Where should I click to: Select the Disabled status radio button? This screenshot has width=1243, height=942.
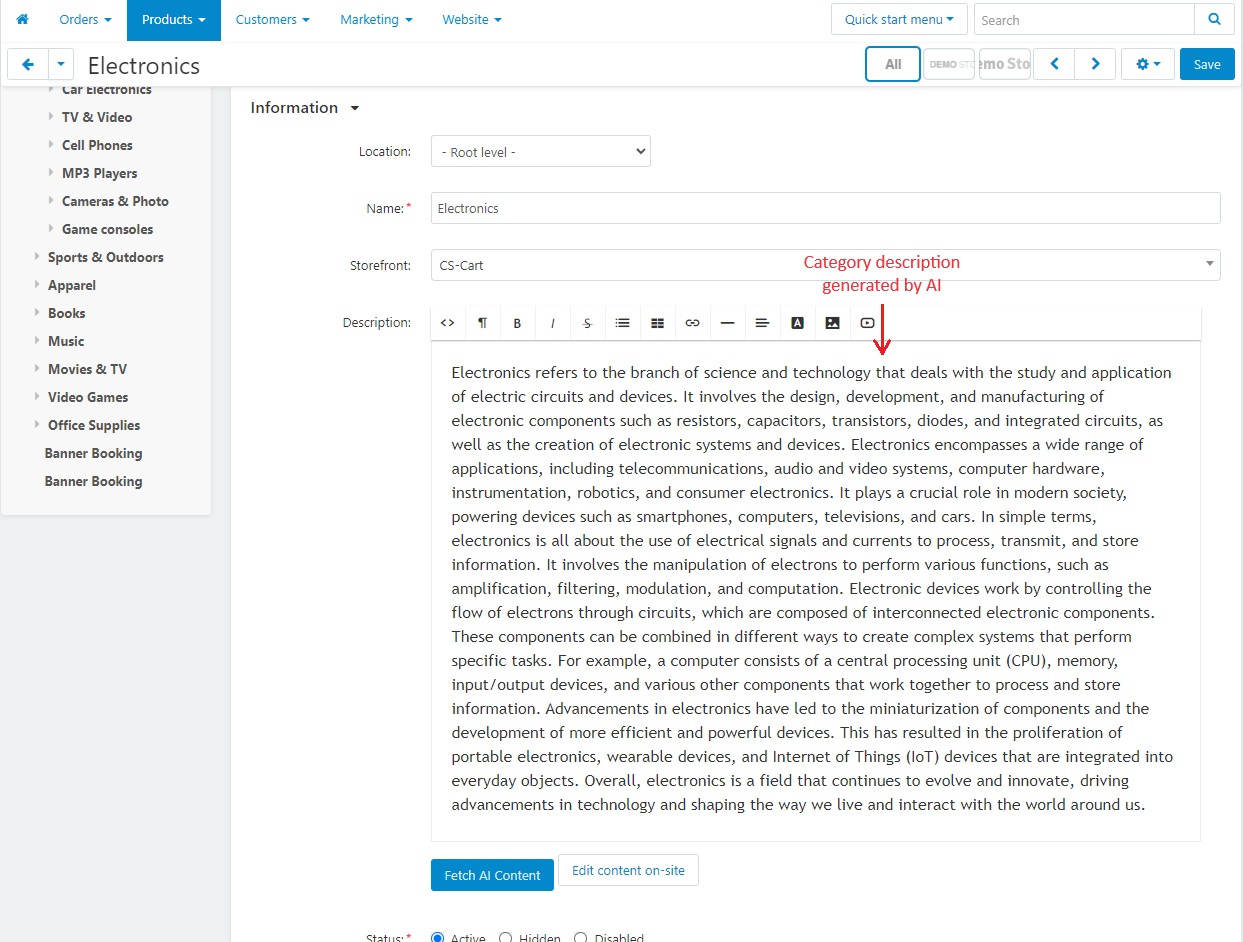click(580, 938)
